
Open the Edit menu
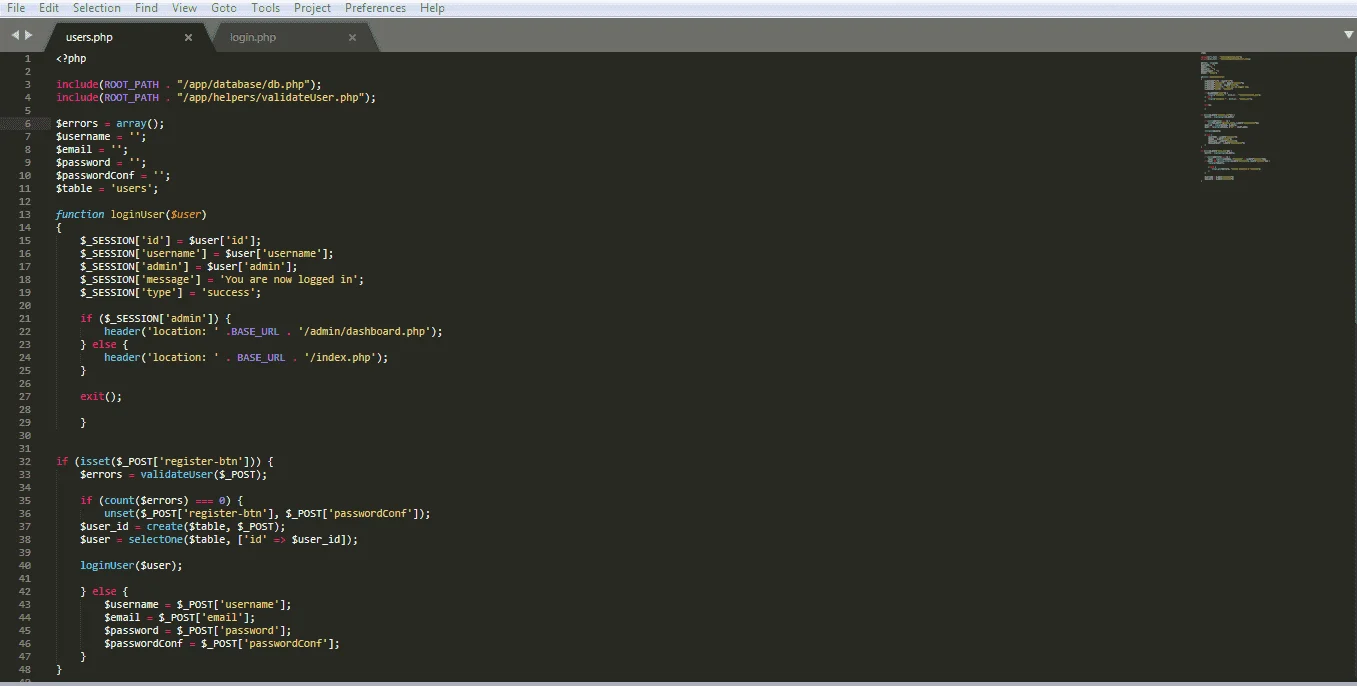(49, 8)
